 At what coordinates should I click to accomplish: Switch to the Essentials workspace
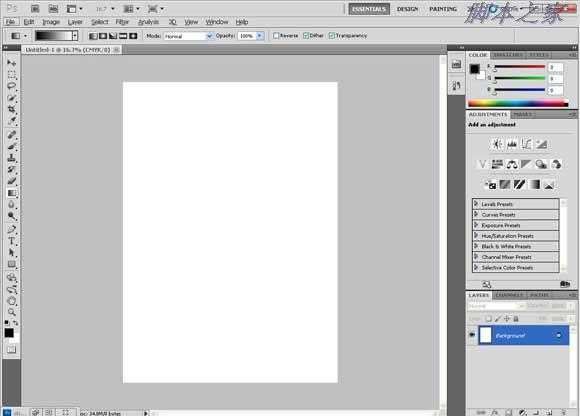pyautogui.click(x=369, y=9)
